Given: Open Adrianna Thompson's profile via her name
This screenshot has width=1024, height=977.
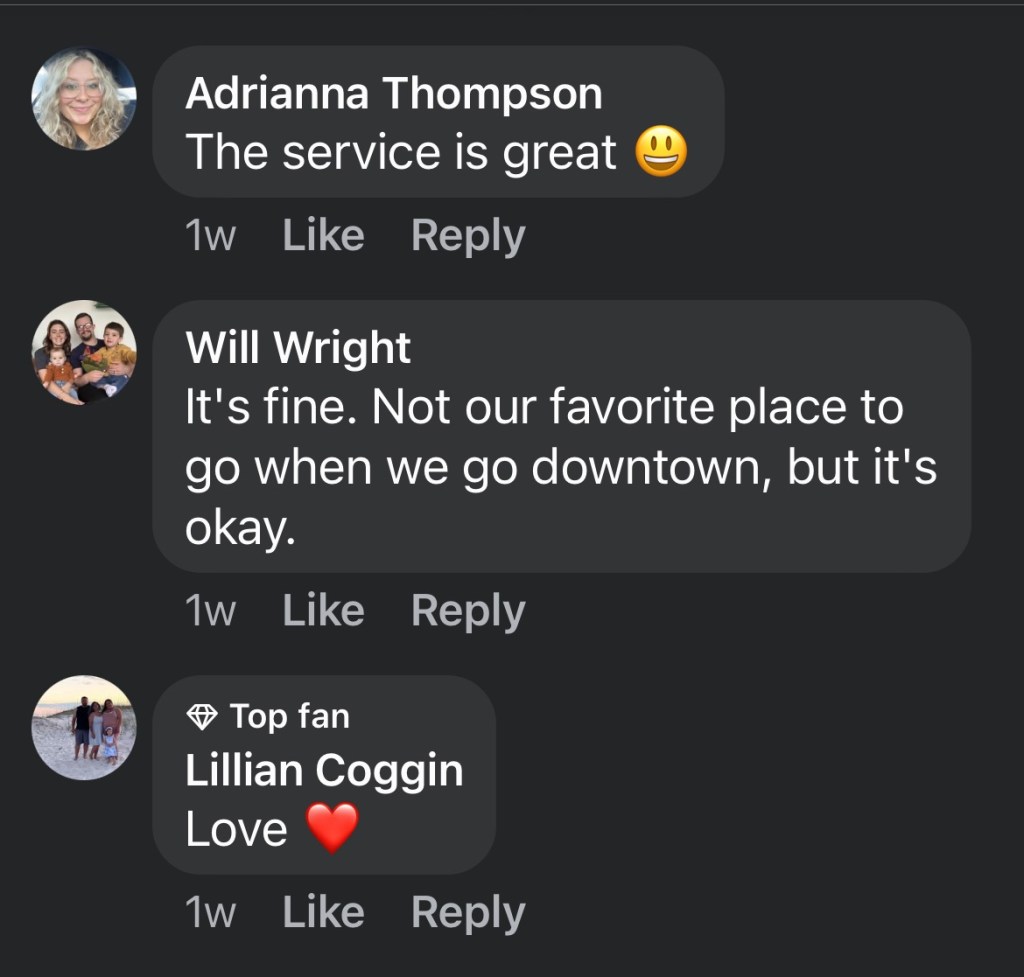Looking at the screenshot, I should coord(394,94).
